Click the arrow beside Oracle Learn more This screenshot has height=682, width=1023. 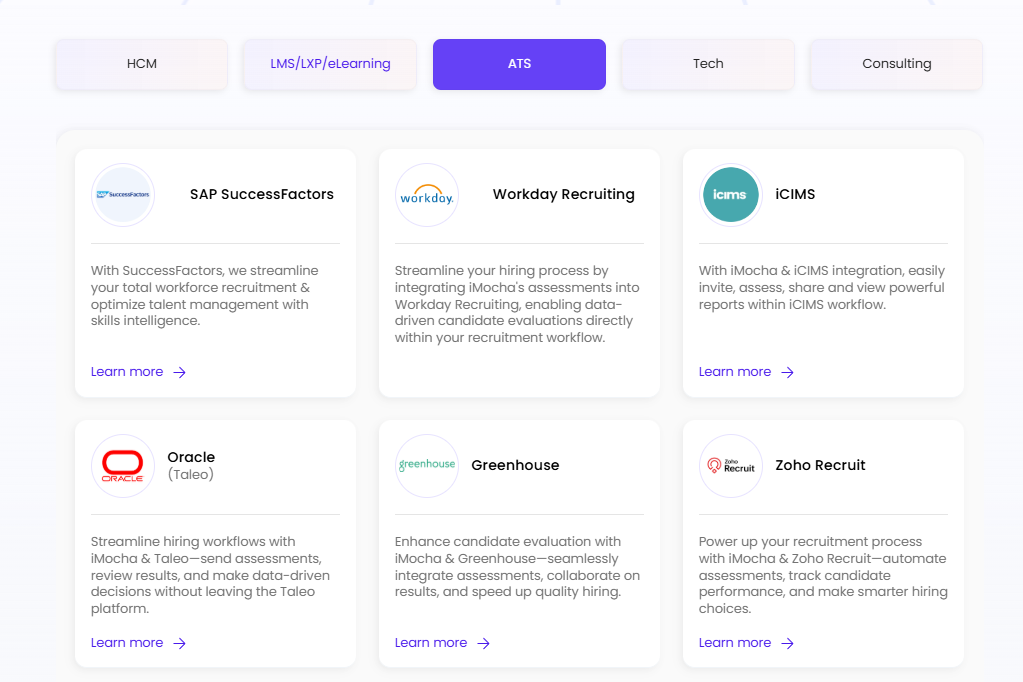179,643
